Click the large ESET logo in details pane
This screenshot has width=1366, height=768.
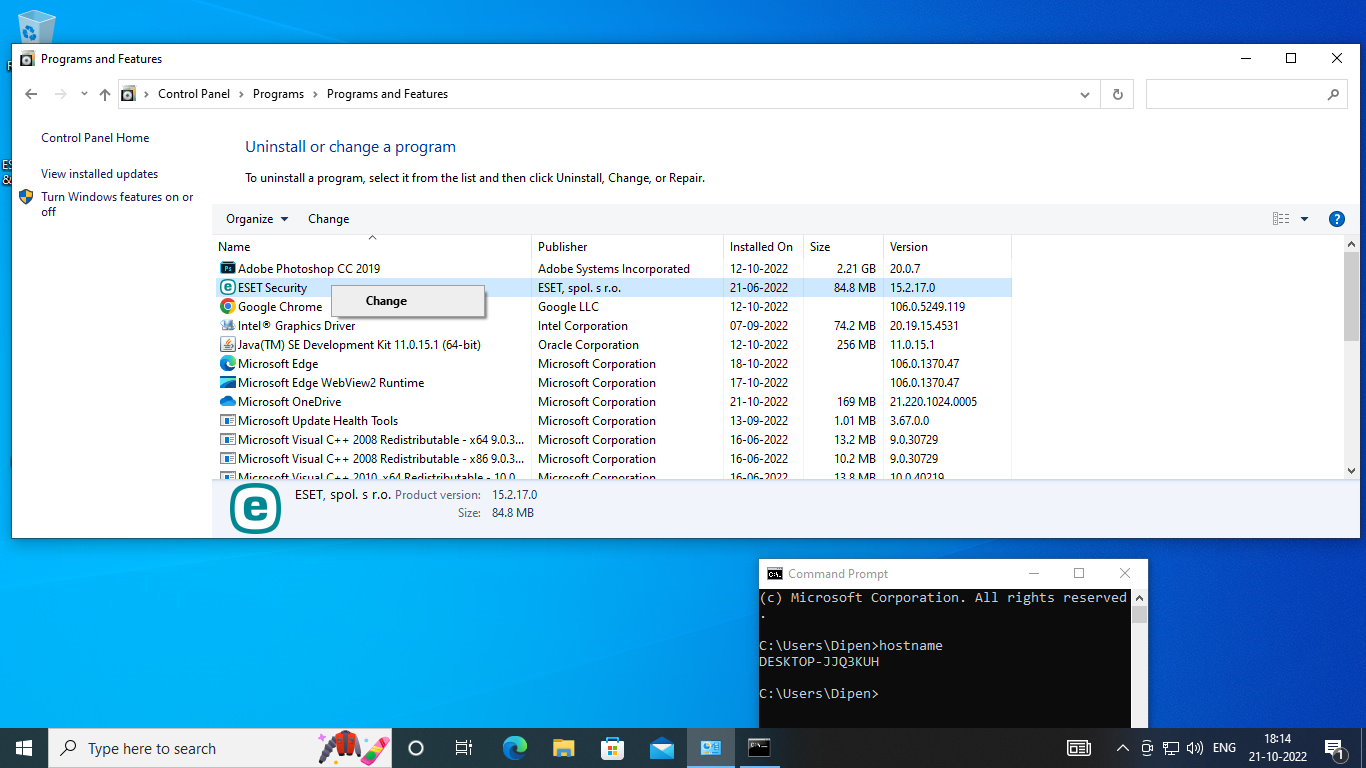point(255,508)
